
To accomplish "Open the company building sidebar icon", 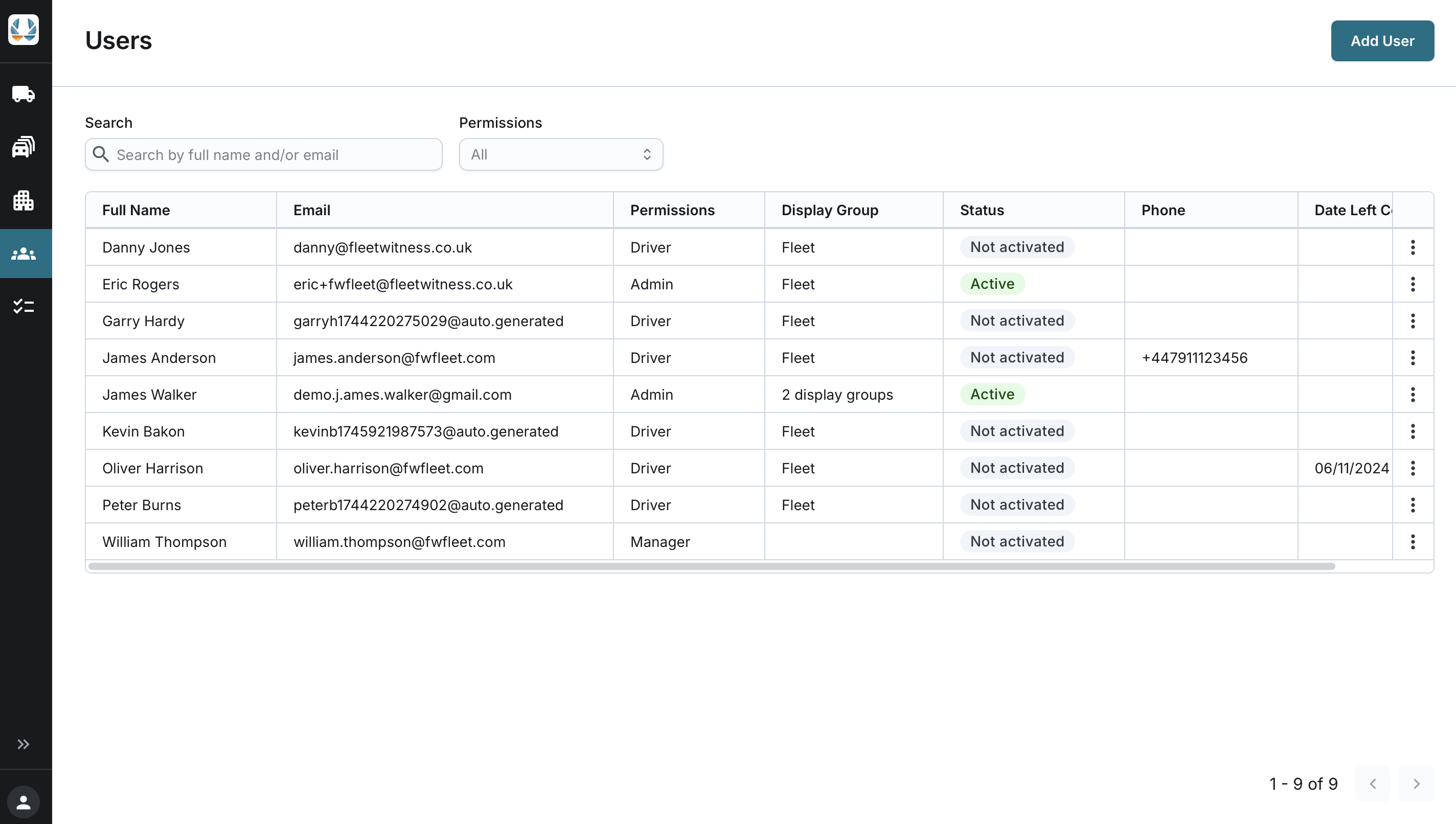I will point(23,200).
